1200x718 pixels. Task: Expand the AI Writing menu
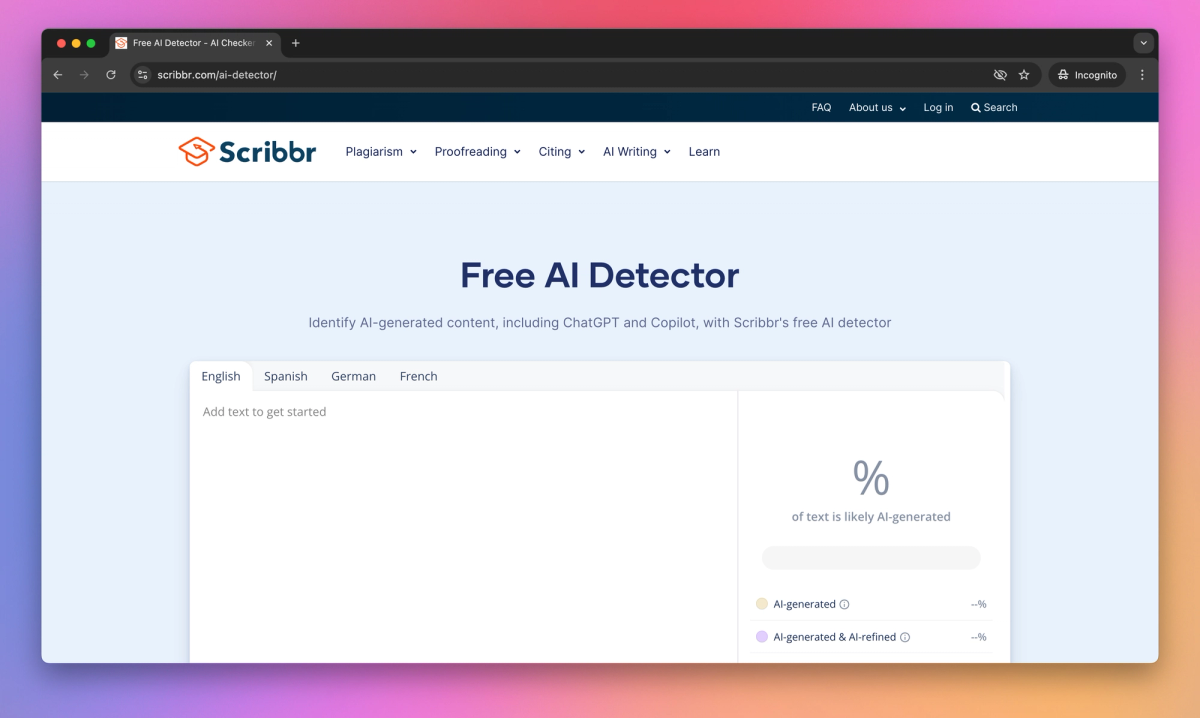point(636,152)
